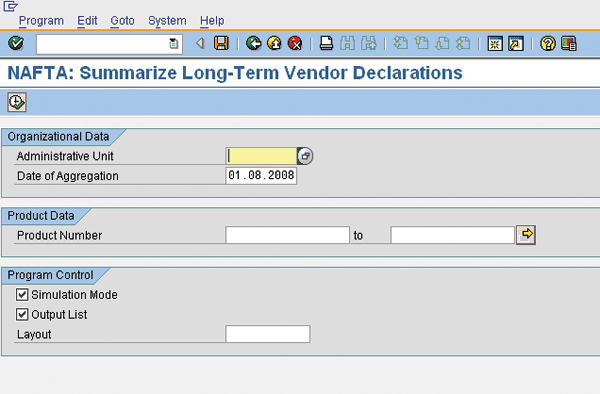The height and width of the screenshot is (394, 600).
Task: Open the command field history dropdown
Action: tap(174, 44)
